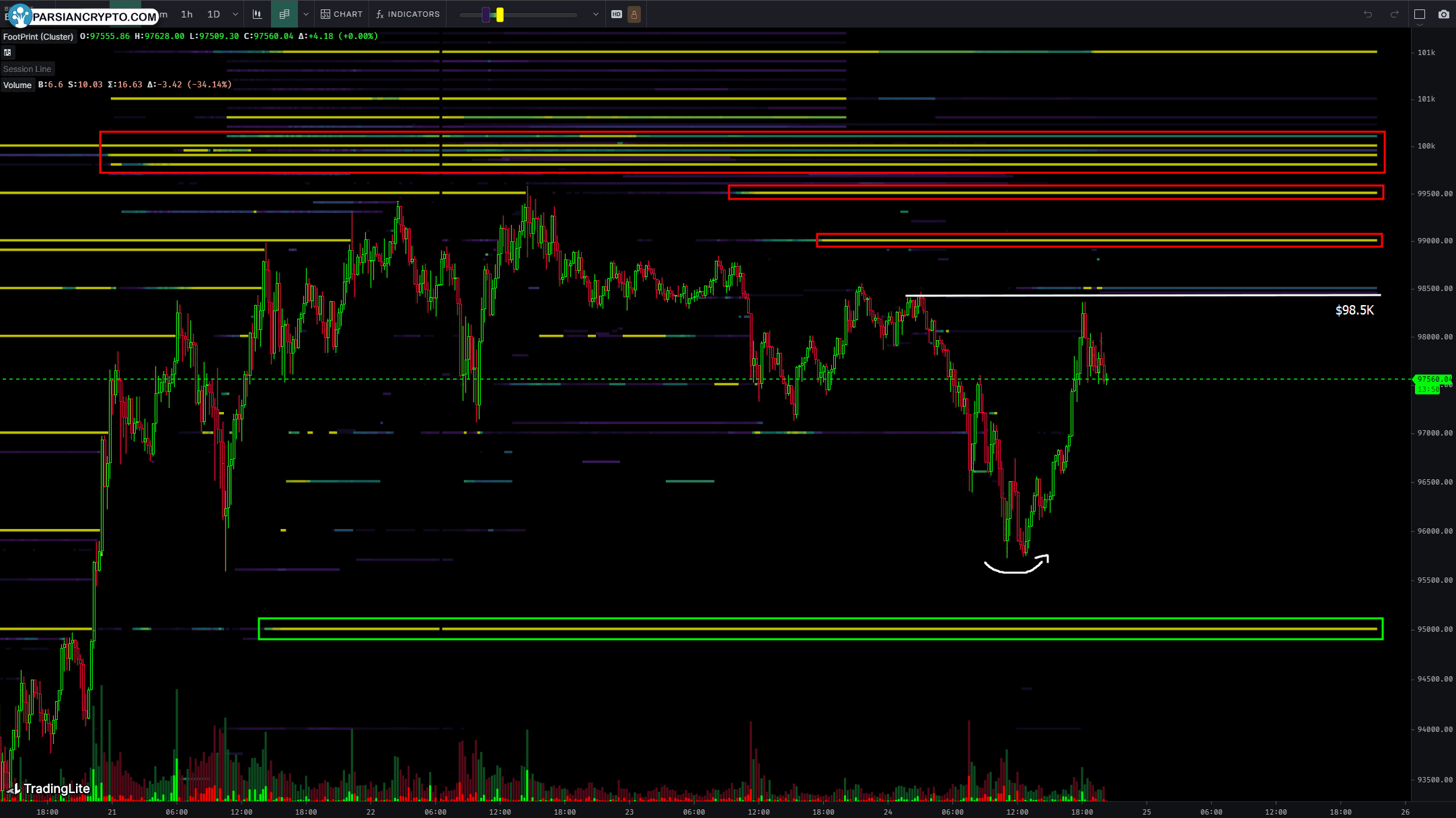This screenshot has width=1456, height=818.
Task: Select the 1h timeframe
Action: click(187, 14)
